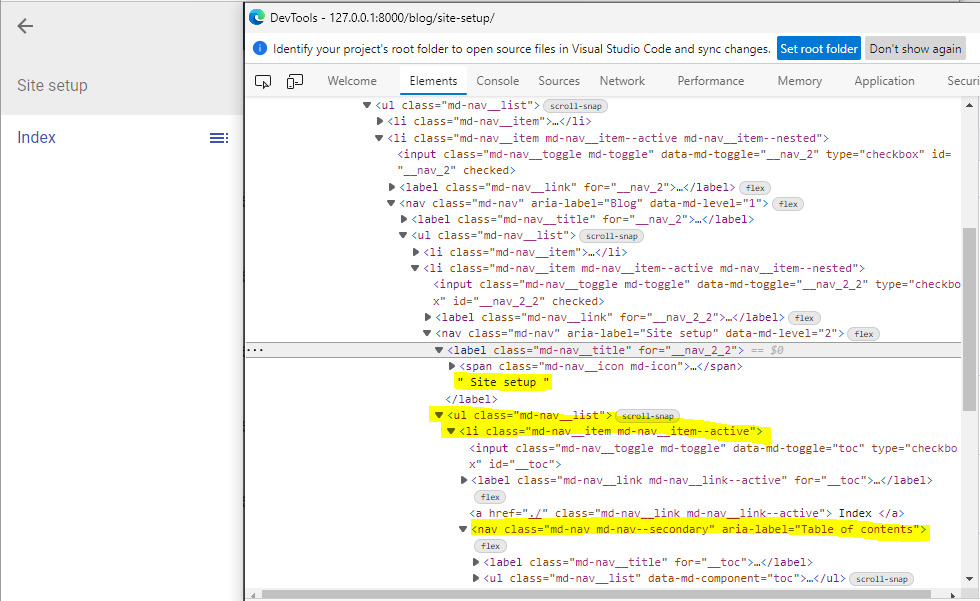Click the back arrow in the Site setup sidebar
This screenshot has height=601, width=980.
click(24, 26)
